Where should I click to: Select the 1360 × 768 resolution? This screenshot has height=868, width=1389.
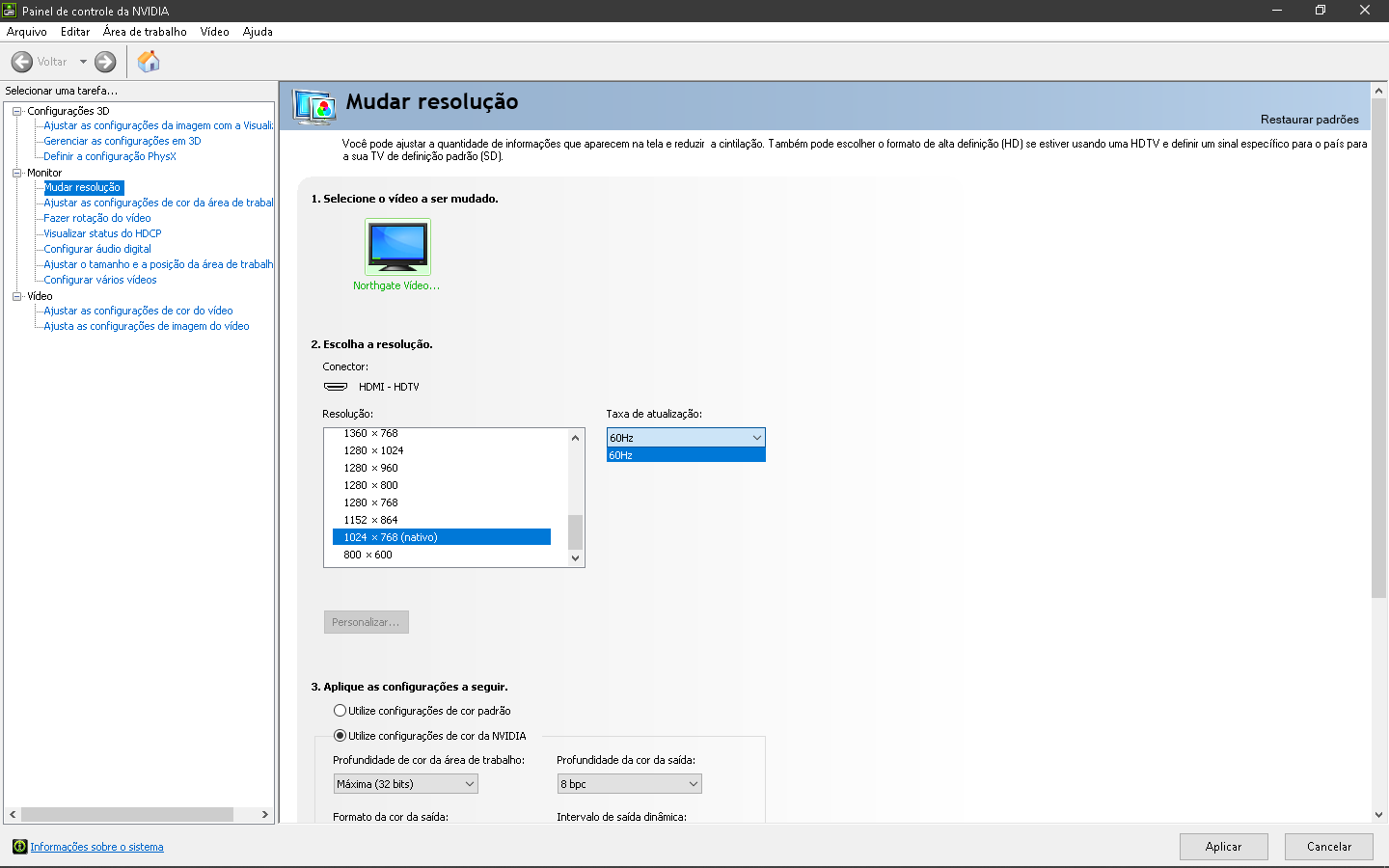click(442, 433)
